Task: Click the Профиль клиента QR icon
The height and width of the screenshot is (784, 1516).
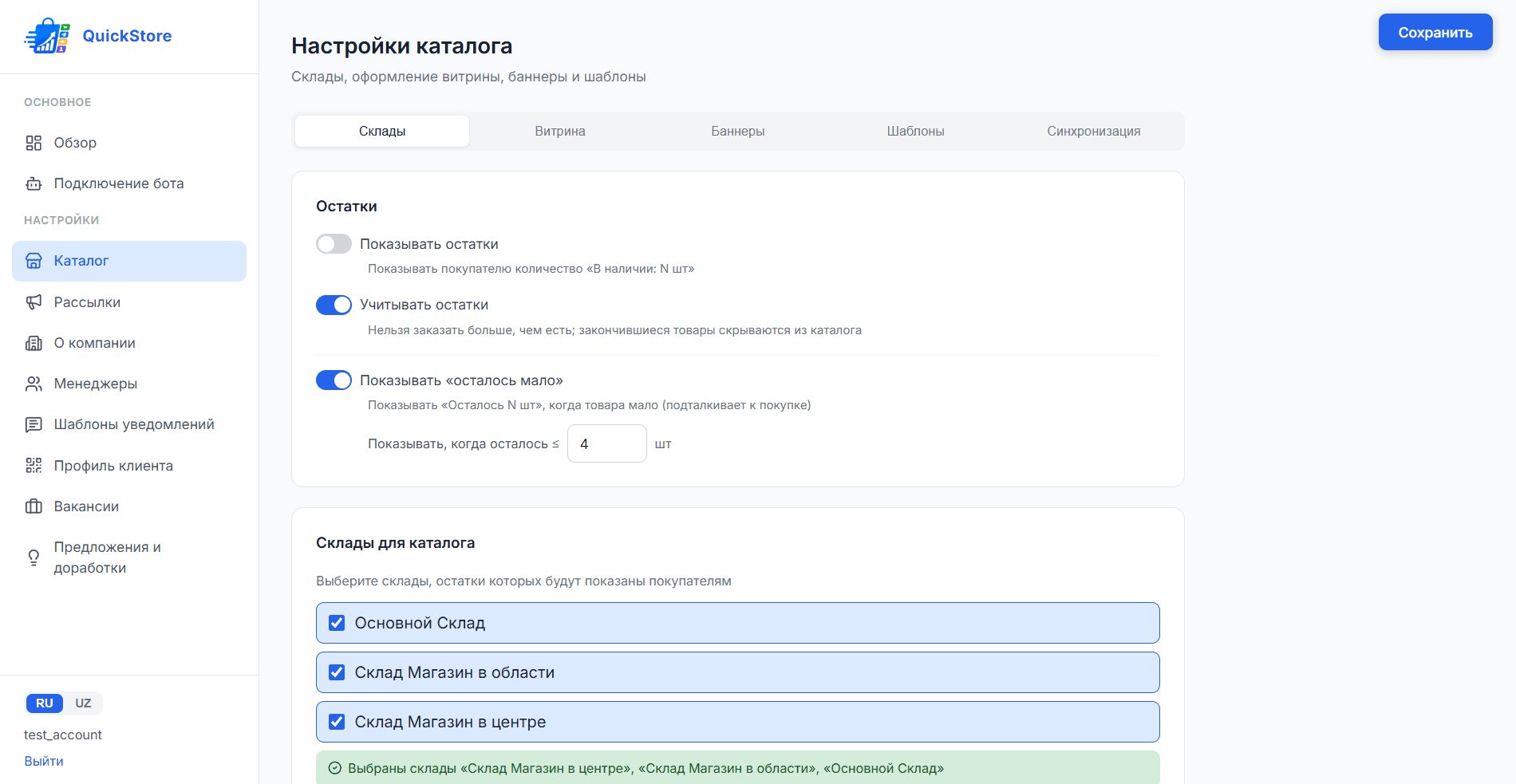Action: (34, 466)
